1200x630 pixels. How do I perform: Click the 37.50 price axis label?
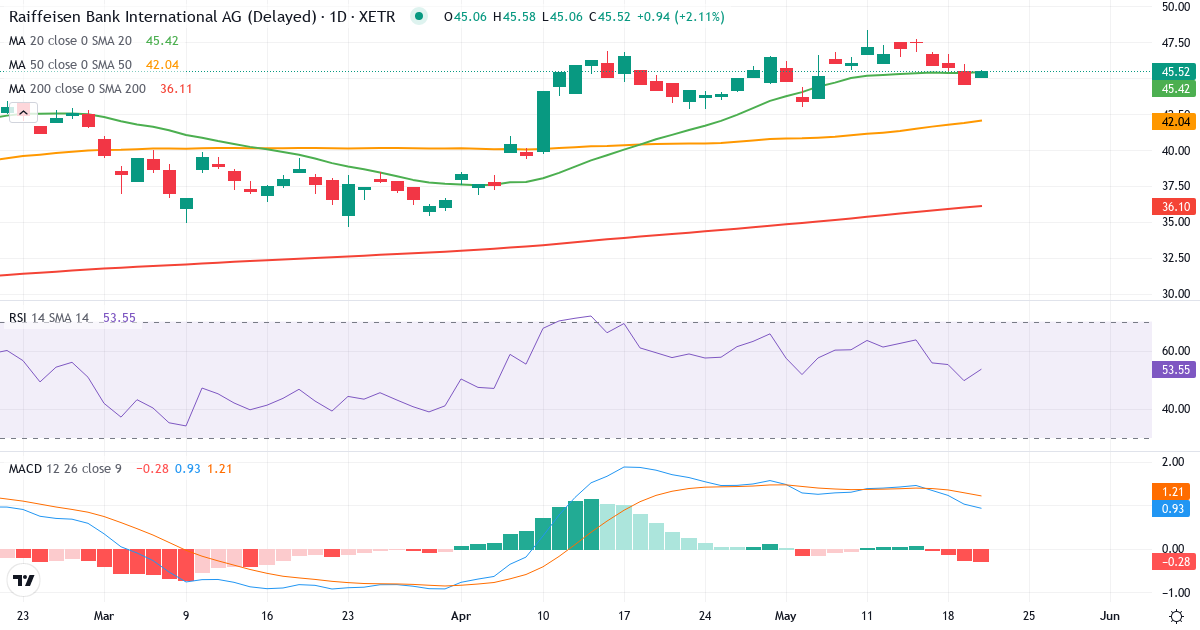(x=1174, y=186)
